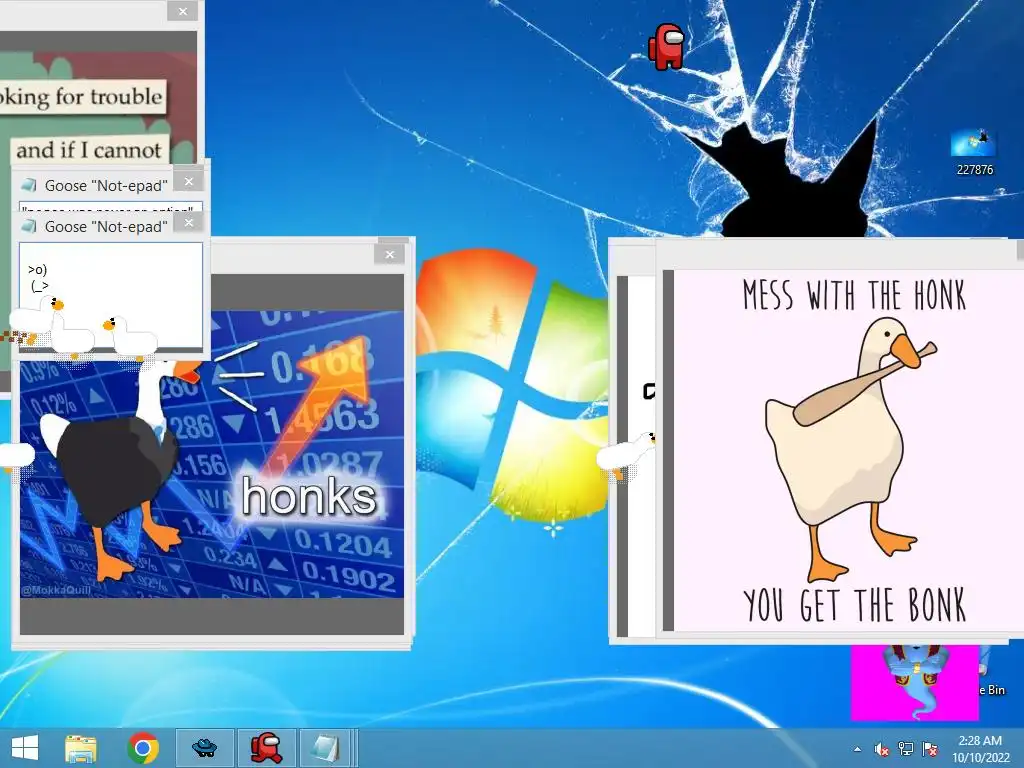Open File Explorer from the taskbar
This screenshot has width=1024, height=768.
coord(81,748)
